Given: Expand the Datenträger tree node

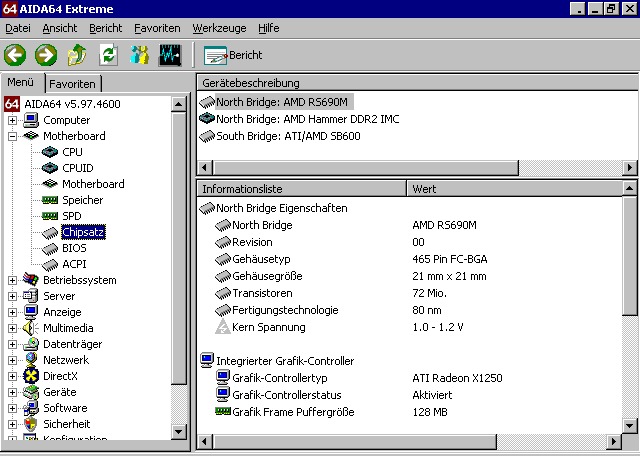Looking at the screenshot, I should coord(12,344).
